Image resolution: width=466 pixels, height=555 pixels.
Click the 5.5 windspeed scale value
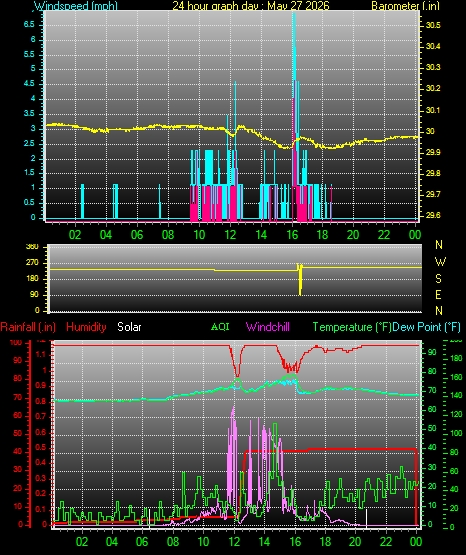click(29, 54)
